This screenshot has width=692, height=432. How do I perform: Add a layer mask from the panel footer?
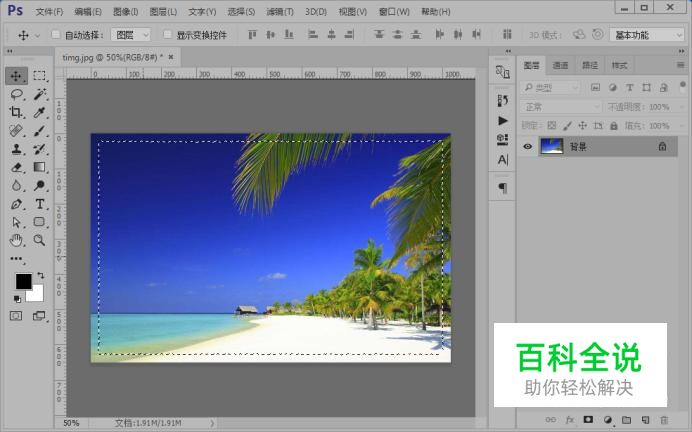[588, 419]
